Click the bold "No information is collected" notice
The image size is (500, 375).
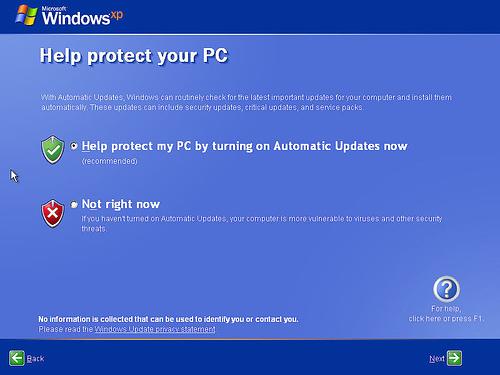(168, 319)
